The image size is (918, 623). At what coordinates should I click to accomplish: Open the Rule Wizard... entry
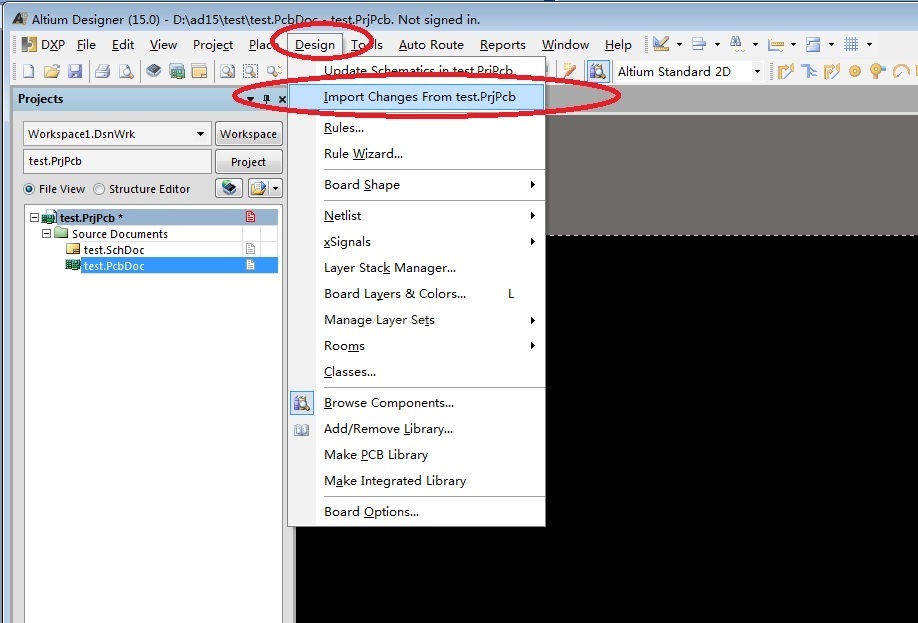tap(417, 154)
